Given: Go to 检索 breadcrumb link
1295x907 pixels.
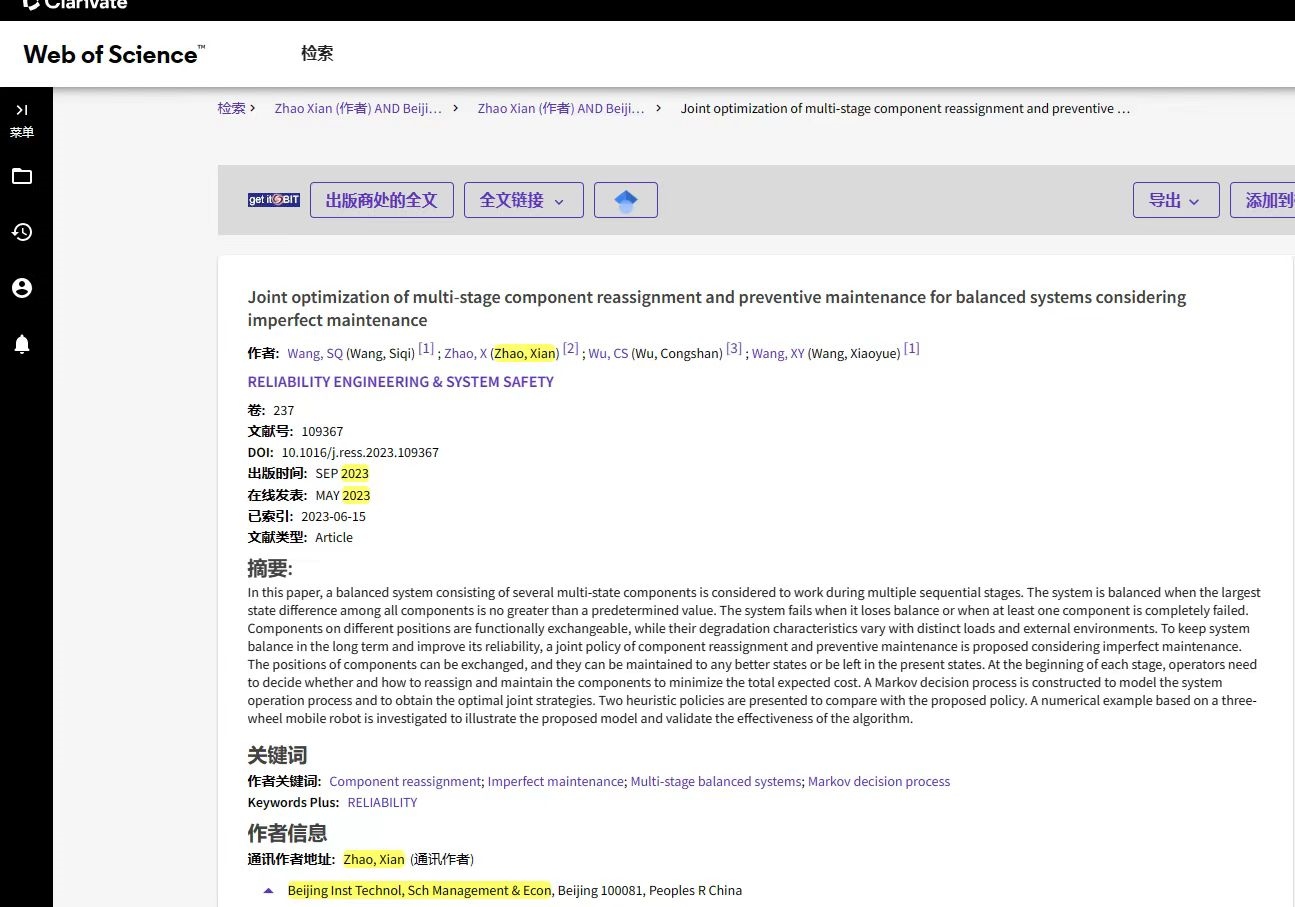Looking at the screenshot, I should coord(231,108).
